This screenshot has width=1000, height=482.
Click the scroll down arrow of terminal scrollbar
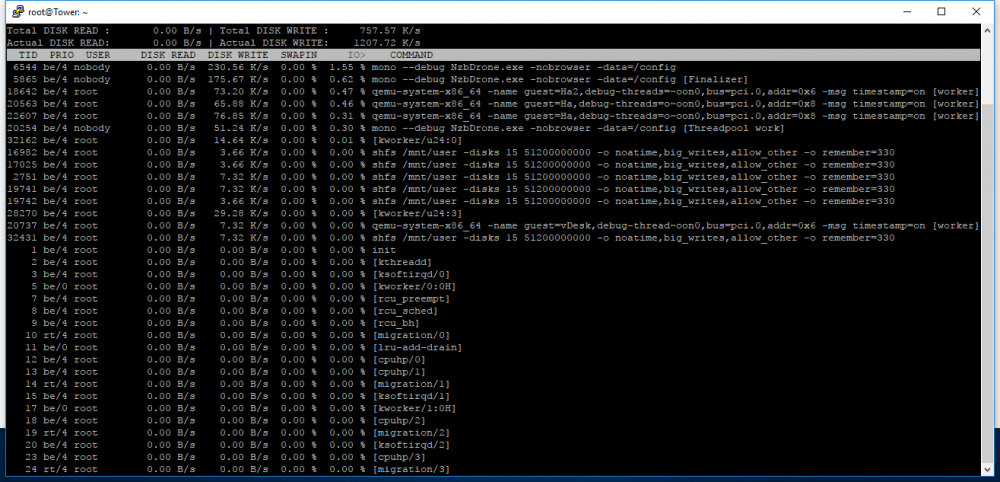pyautogui.click(x=987, y=469)
